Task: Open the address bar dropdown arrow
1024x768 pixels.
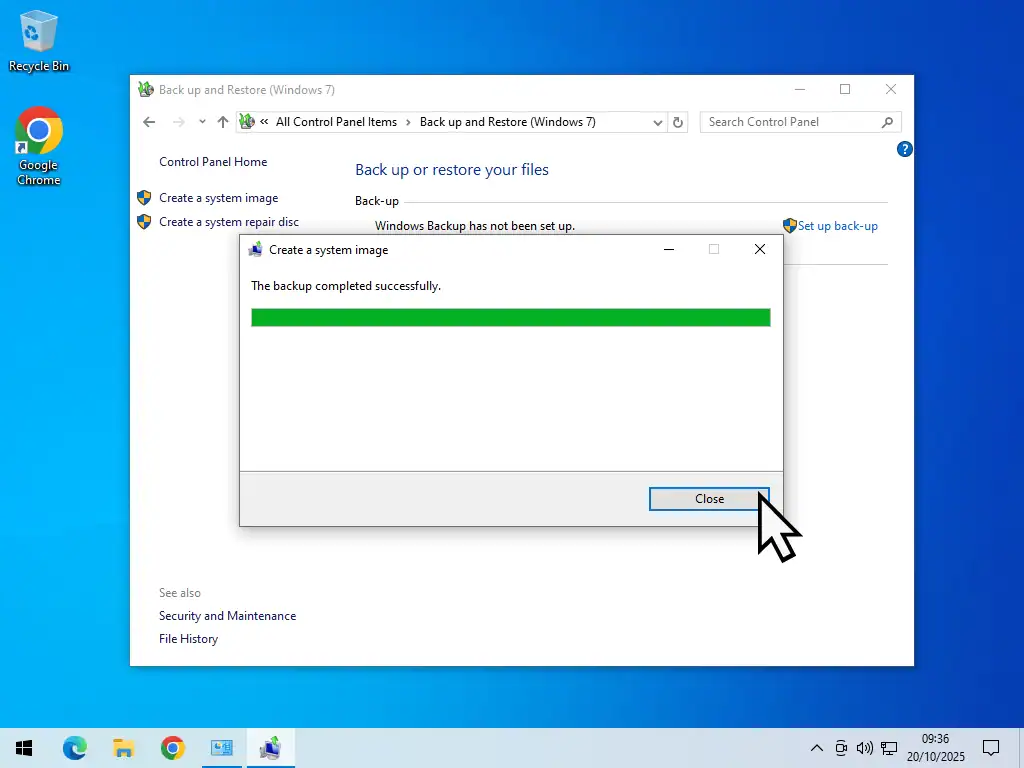Action: click(657, 121)
